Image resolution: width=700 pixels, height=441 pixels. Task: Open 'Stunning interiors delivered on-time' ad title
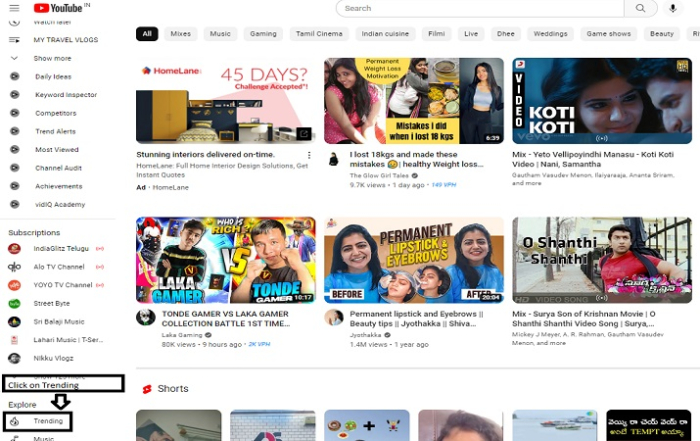(x=205, y=154)
